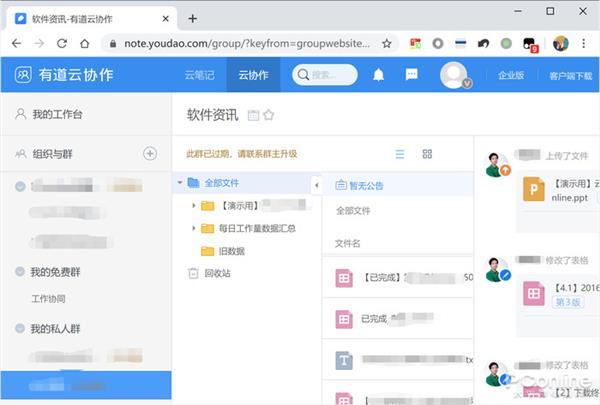Expand the 每日工作量数据汇总 folder
The image size is (600, 405).
tap(194, 228)
